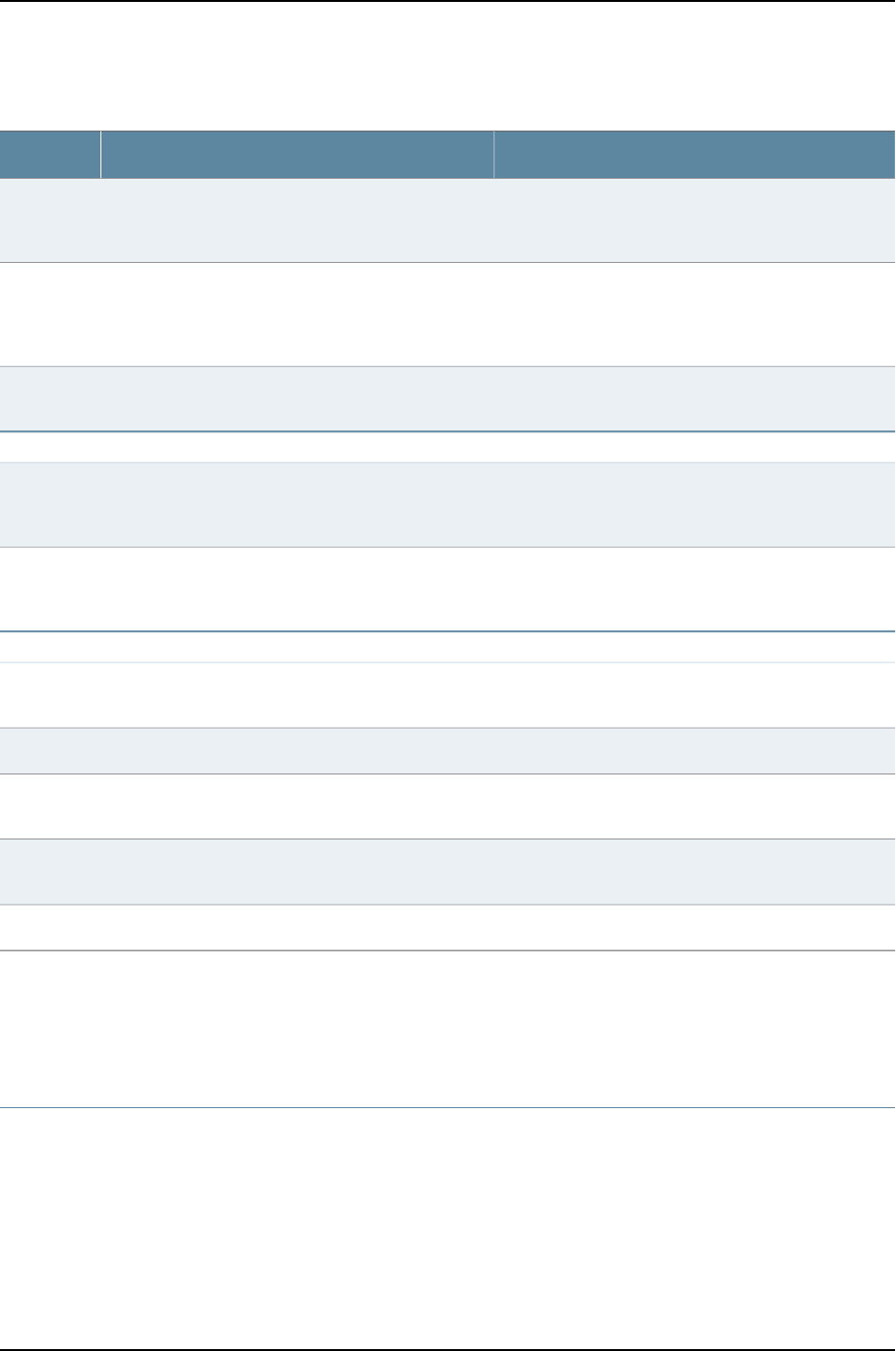Select the first shaded row below the header

pyautogui.click(x=448, y=221)
